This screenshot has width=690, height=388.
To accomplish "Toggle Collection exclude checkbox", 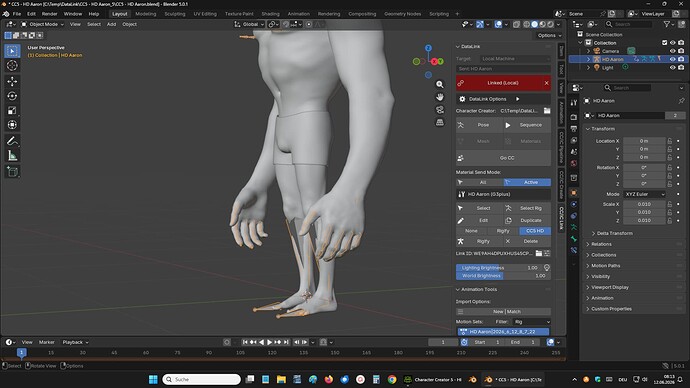I will click(x=664, y=43).
